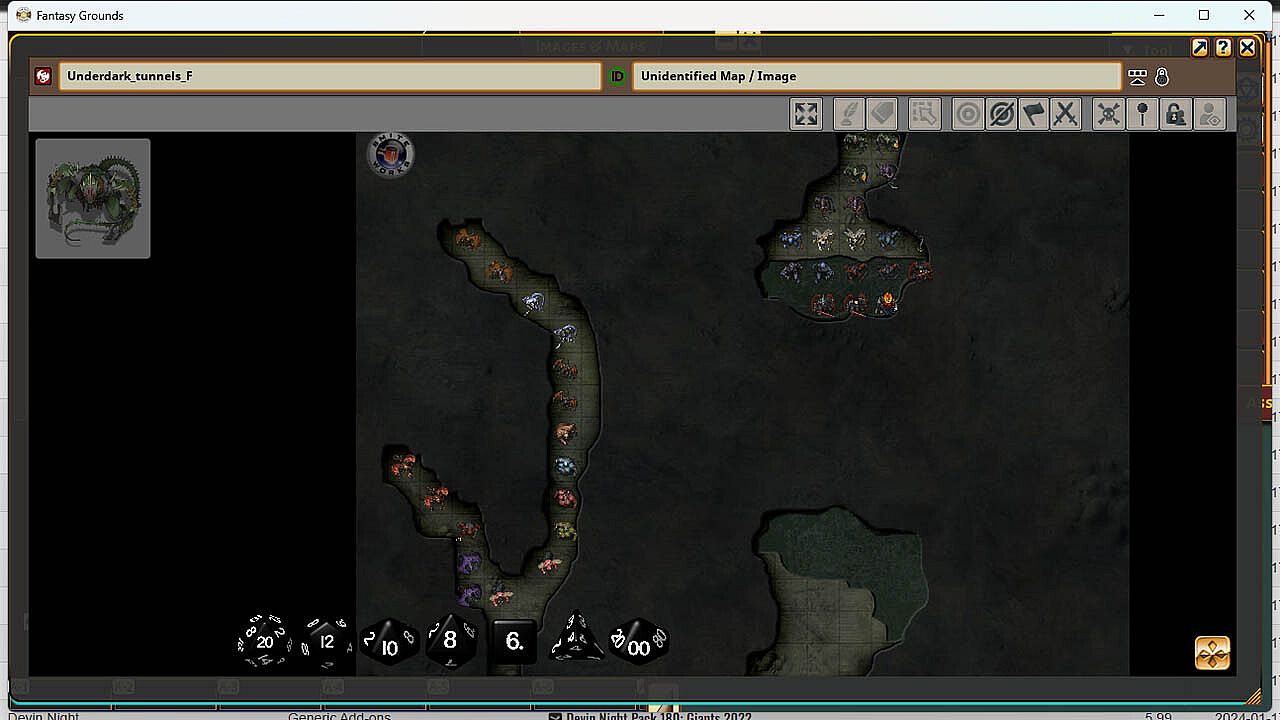Click the orange four-diamond button below the map
The width and height of the screenshot is (1280, 720).
tap(1213, 653)
